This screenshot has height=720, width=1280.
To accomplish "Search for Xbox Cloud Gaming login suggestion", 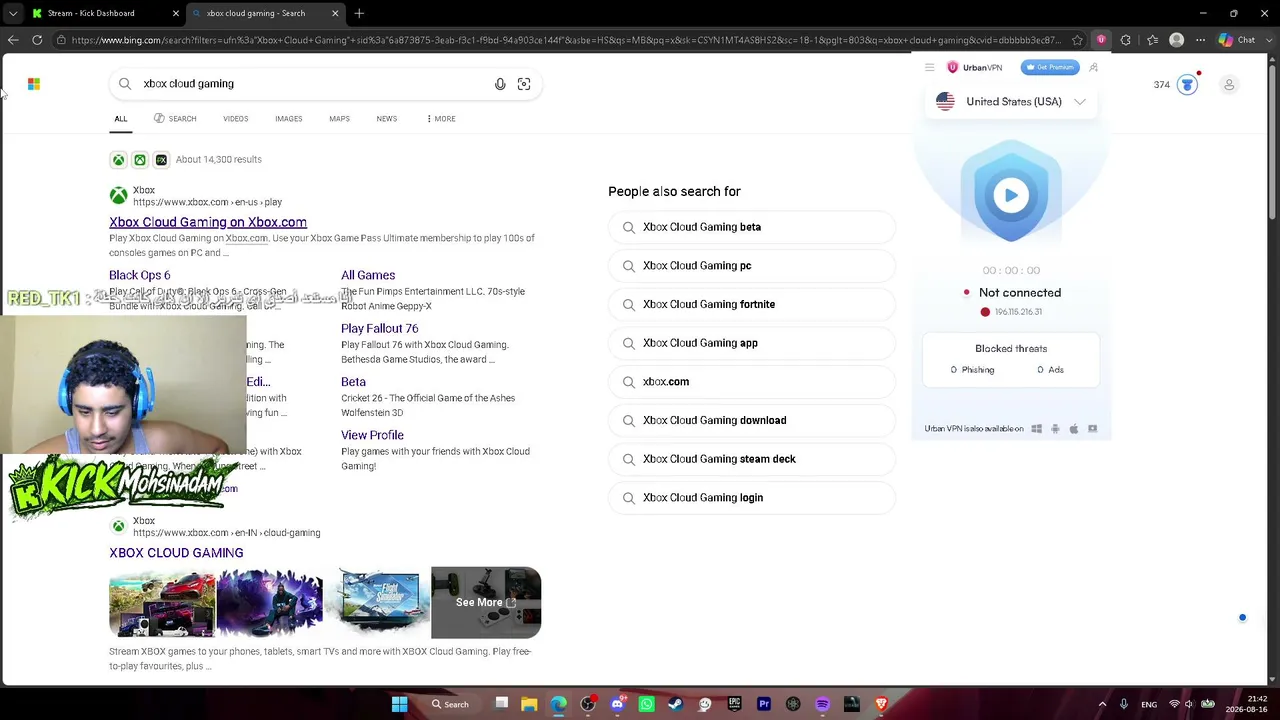I will [x=752, y=498].
